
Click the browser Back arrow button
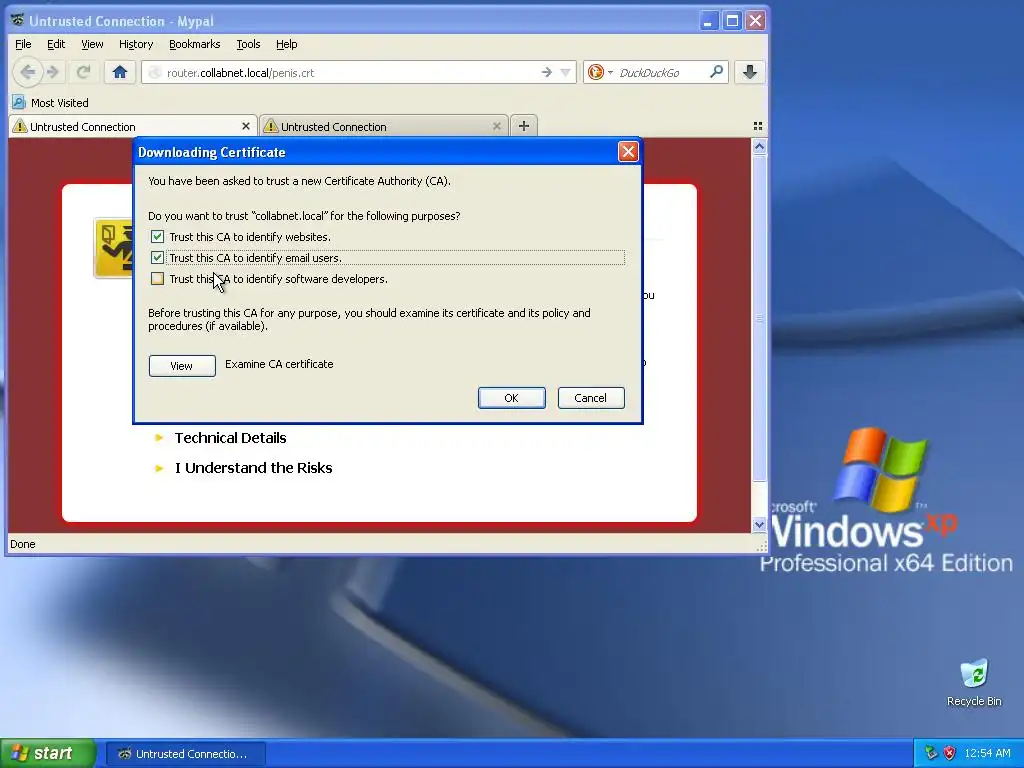click(27, 72)
